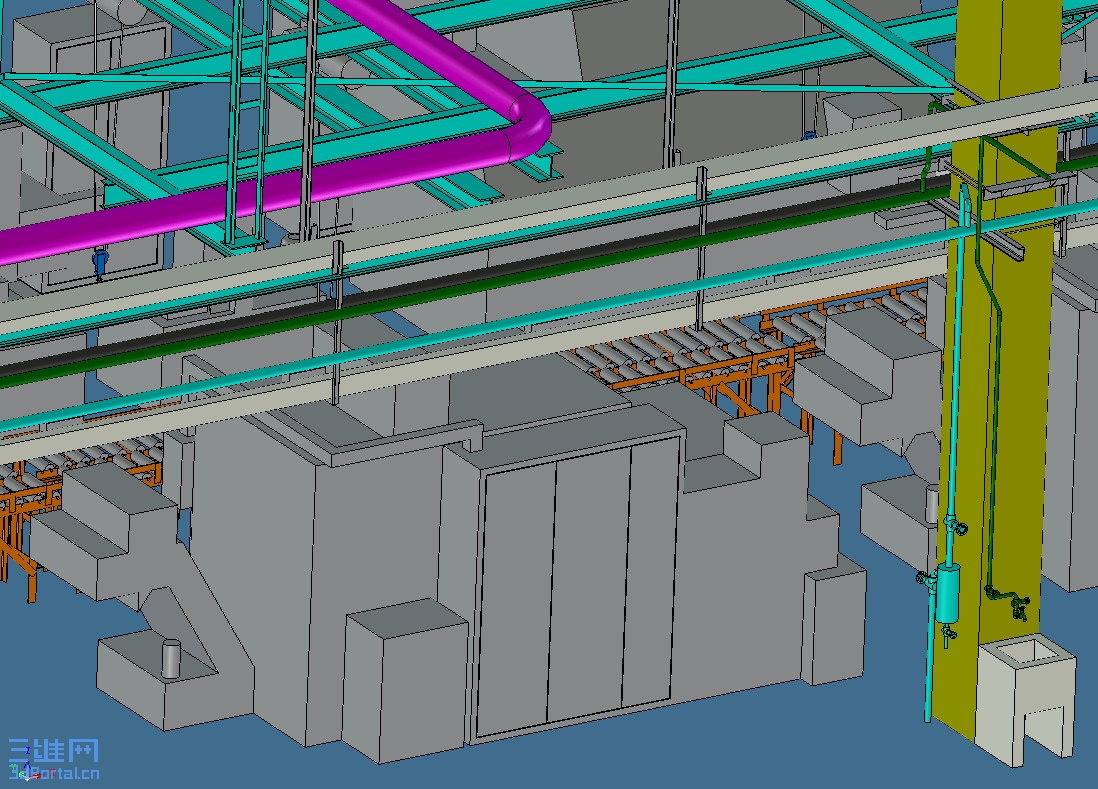Select the magenta pipe elbow bend
The width and height of the screenshot is (1098, 789).
tap(528, 126)
